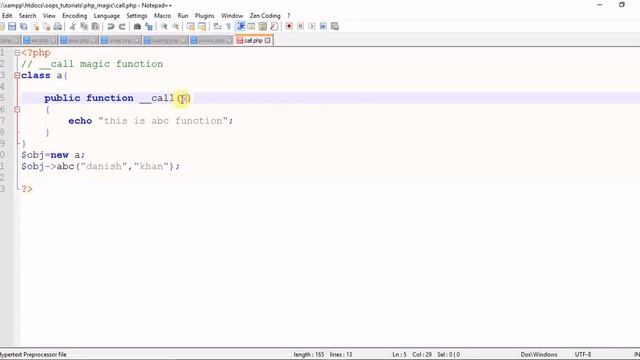Open the Document Map panel icon
The width and height of the screenshot is (640, 360).
click(263, 27)
